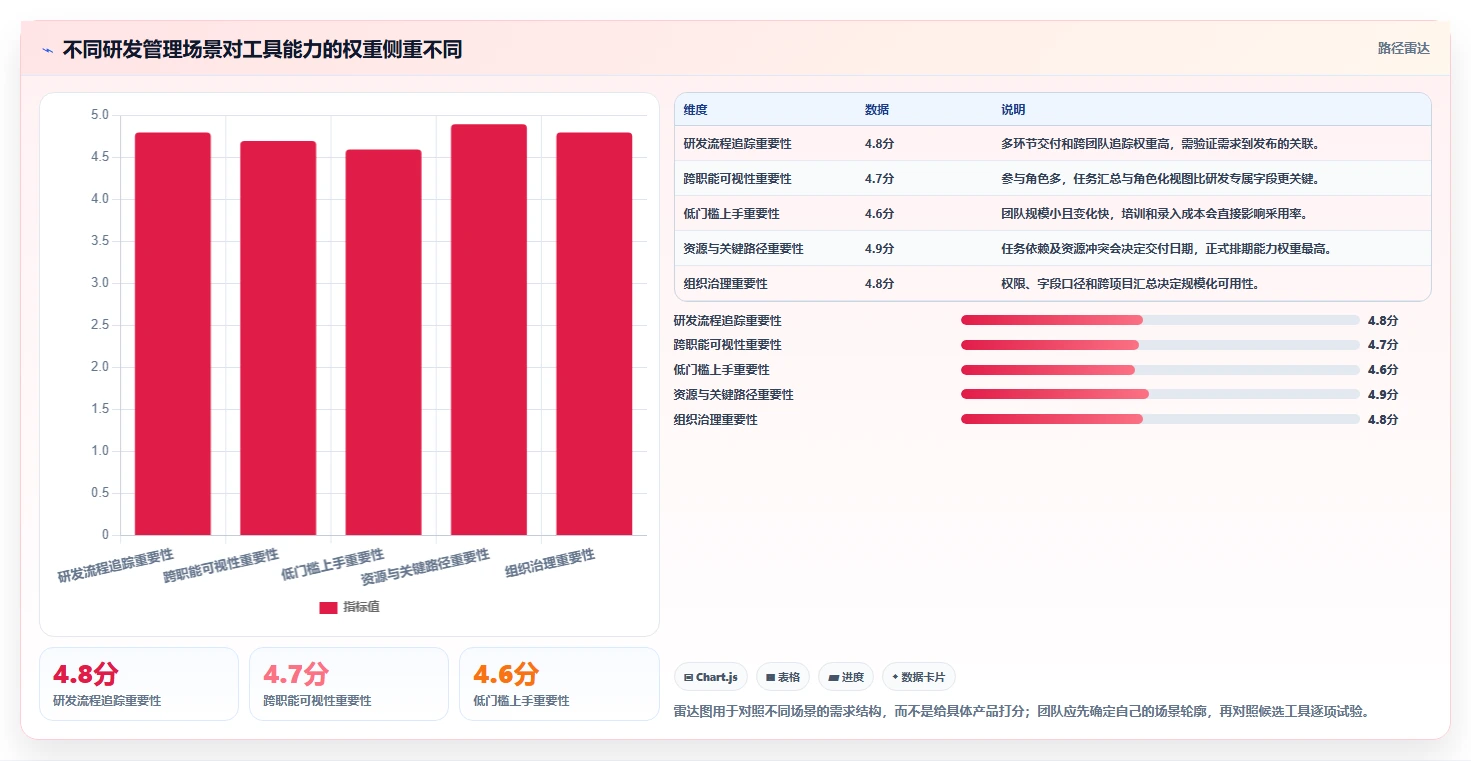This screenshot has width=1471, height=761.
Task: Click 资源与关键路径重要性 cell in table
Action: click(744, 249)
